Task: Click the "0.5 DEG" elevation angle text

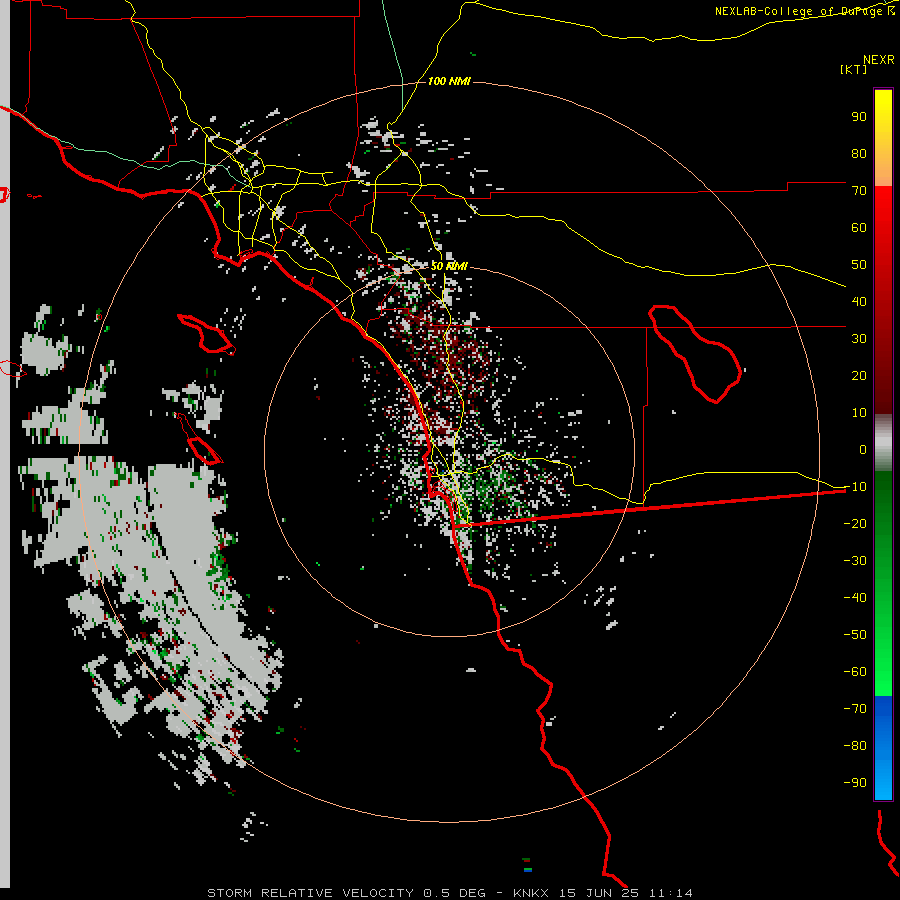Action: click(455, 893)
